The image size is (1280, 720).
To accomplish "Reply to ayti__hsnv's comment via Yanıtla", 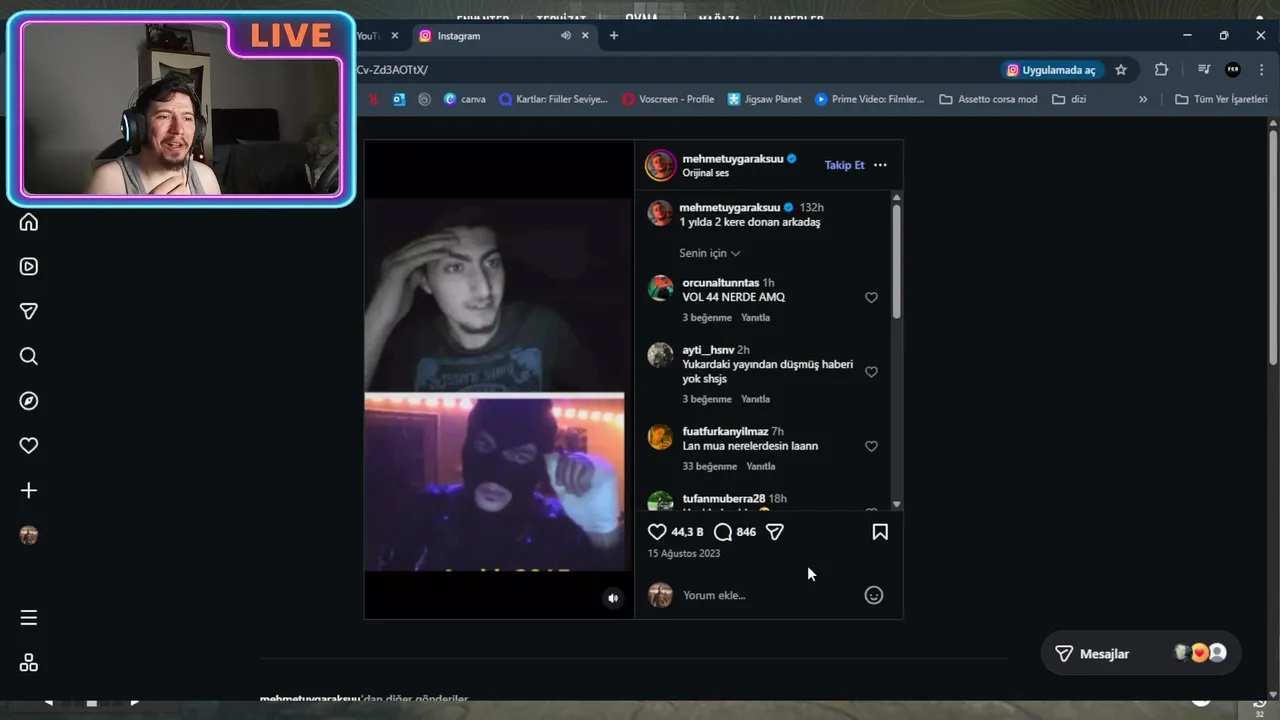I will pos(755,399).
